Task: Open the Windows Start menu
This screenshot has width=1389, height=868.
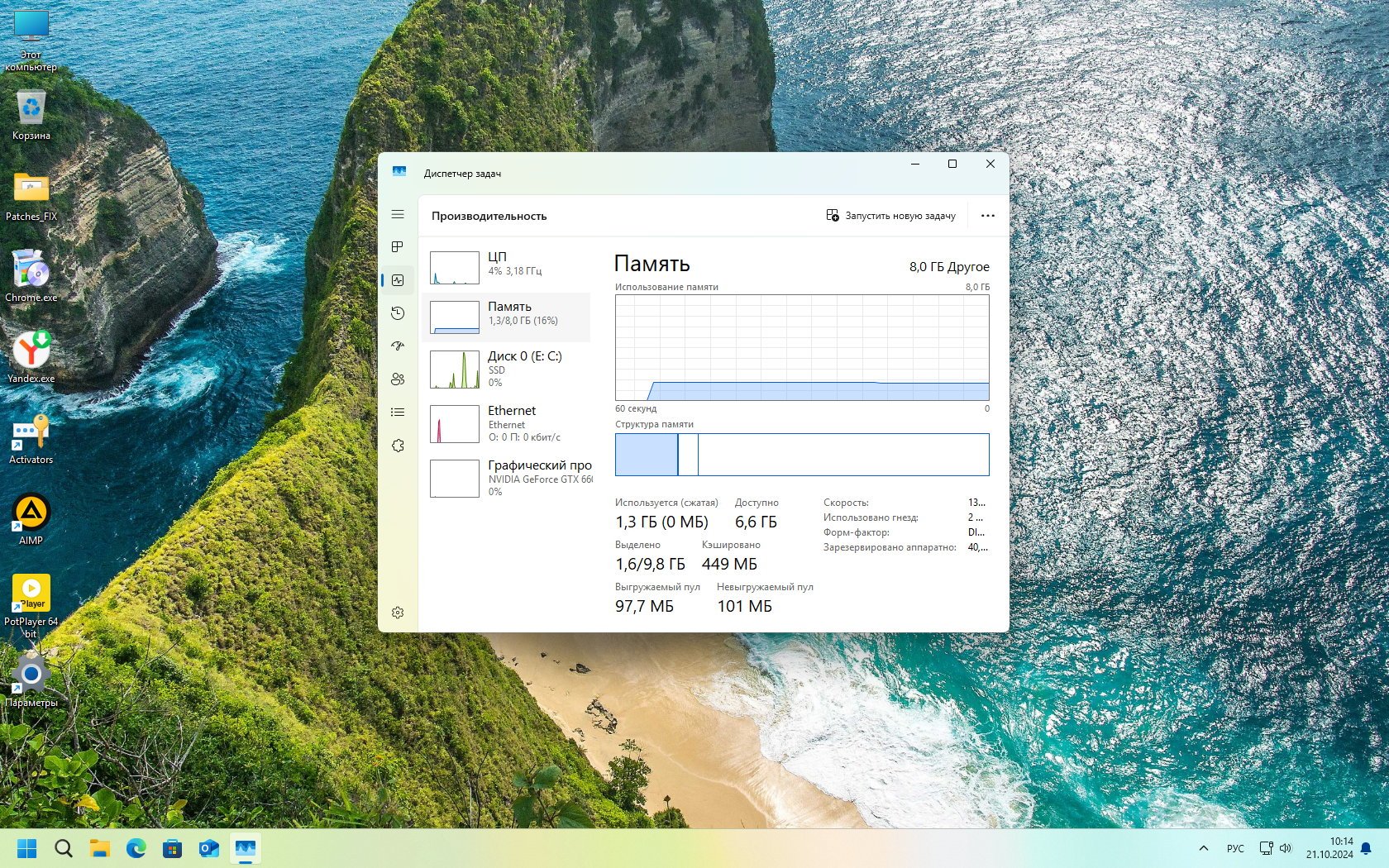Action: tap(27, 848)
